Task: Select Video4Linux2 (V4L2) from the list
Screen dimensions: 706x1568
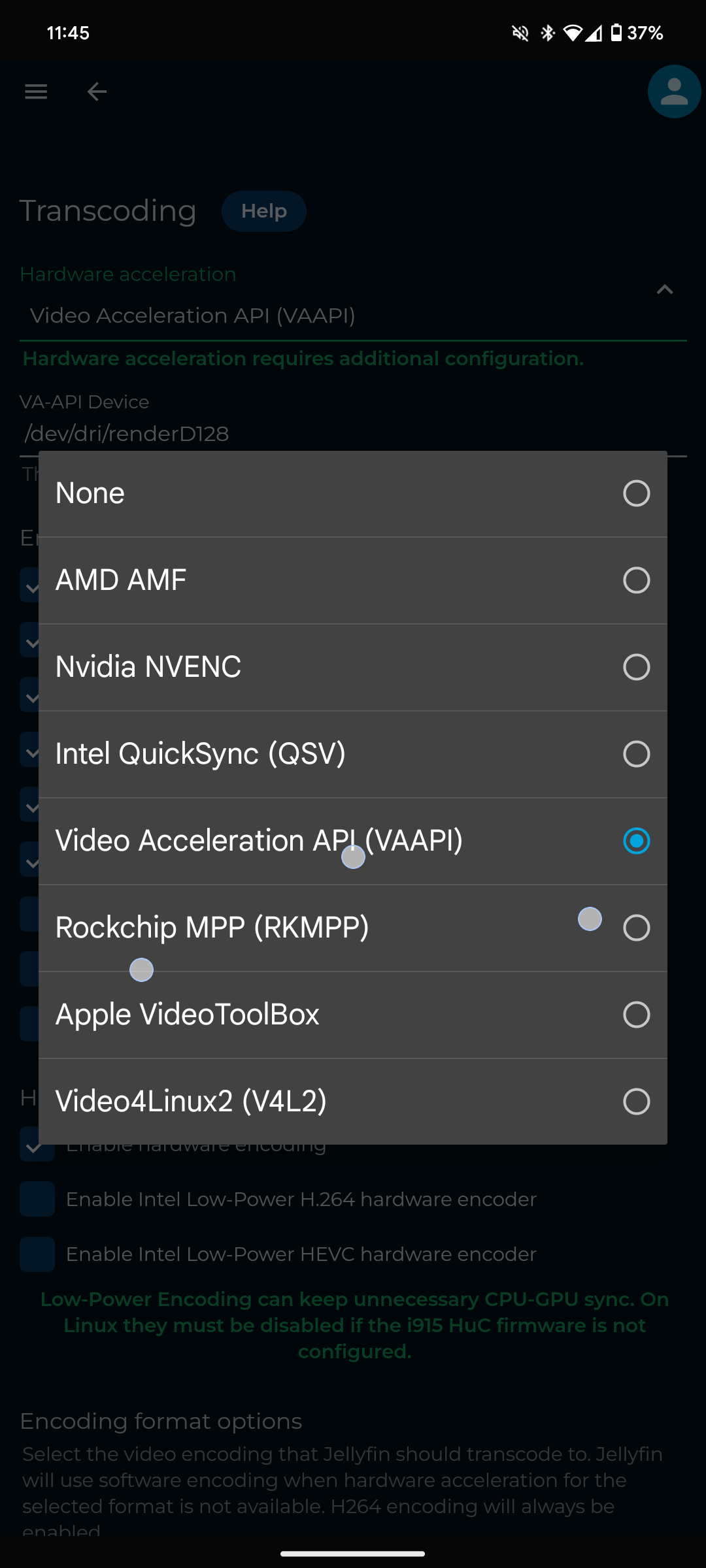Action: (x=636, y=1102)
